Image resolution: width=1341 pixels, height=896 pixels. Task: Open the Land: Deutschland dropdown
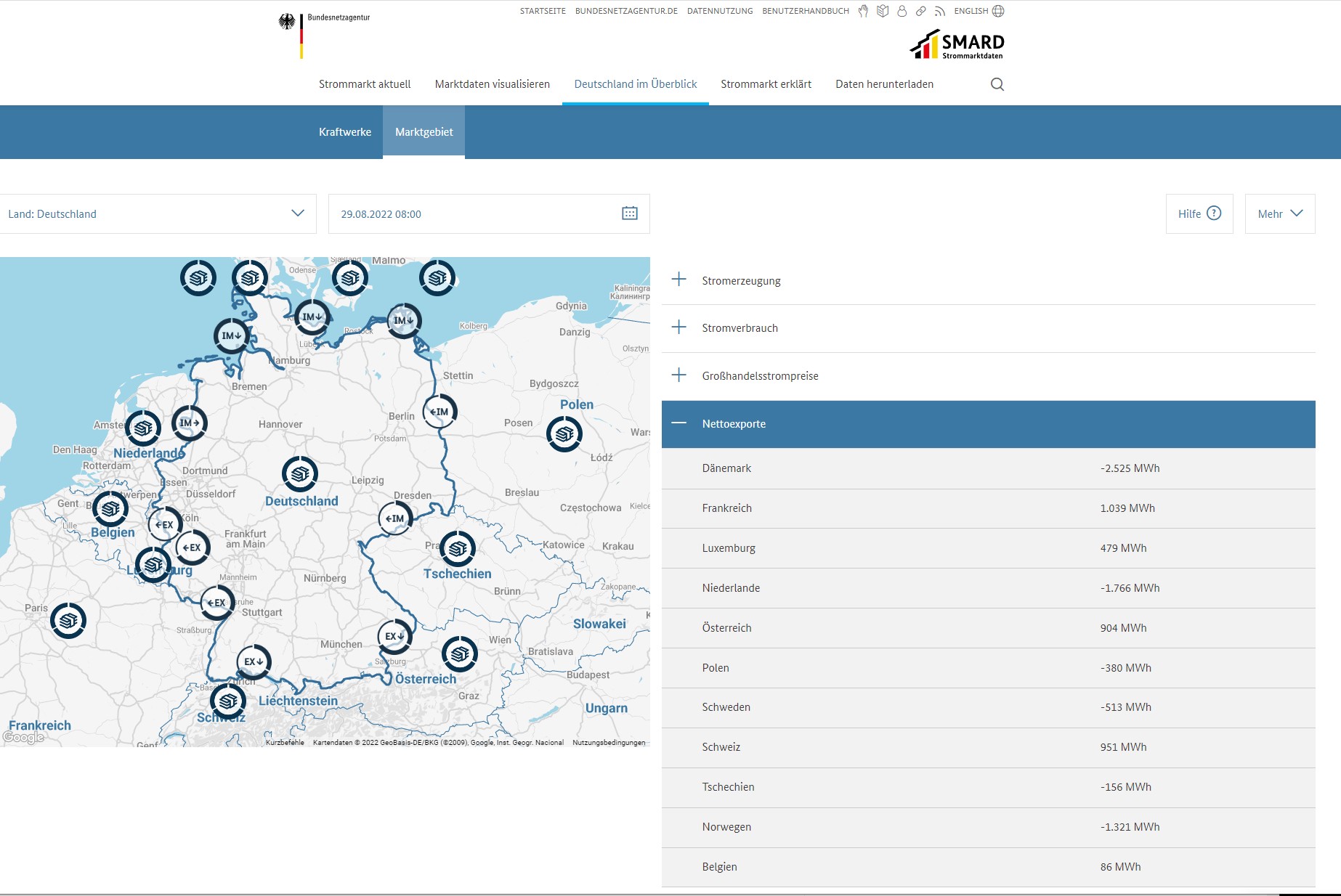click(x=158, y=213)
